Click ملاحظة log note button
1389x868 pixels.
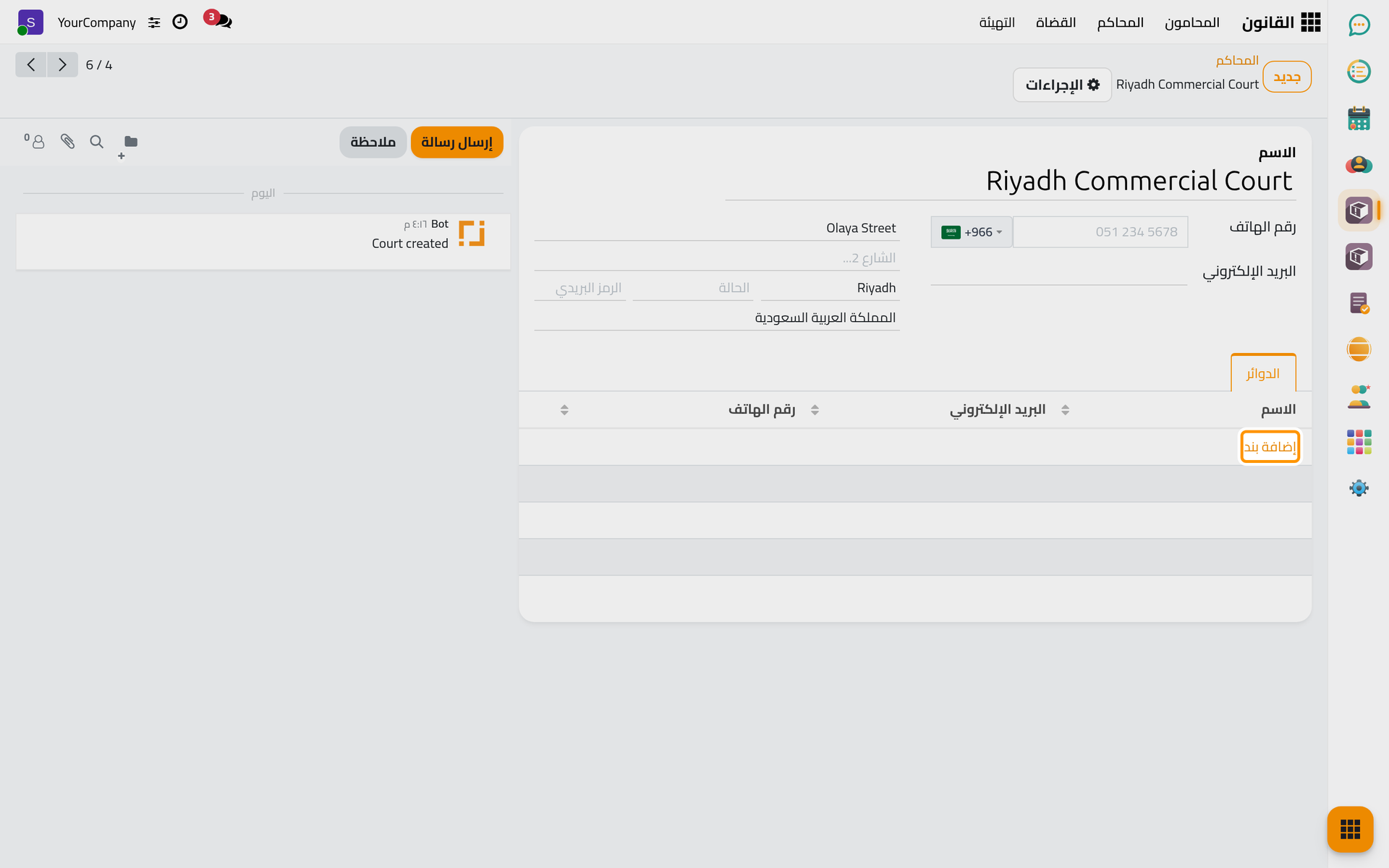[x=373, y=142]
